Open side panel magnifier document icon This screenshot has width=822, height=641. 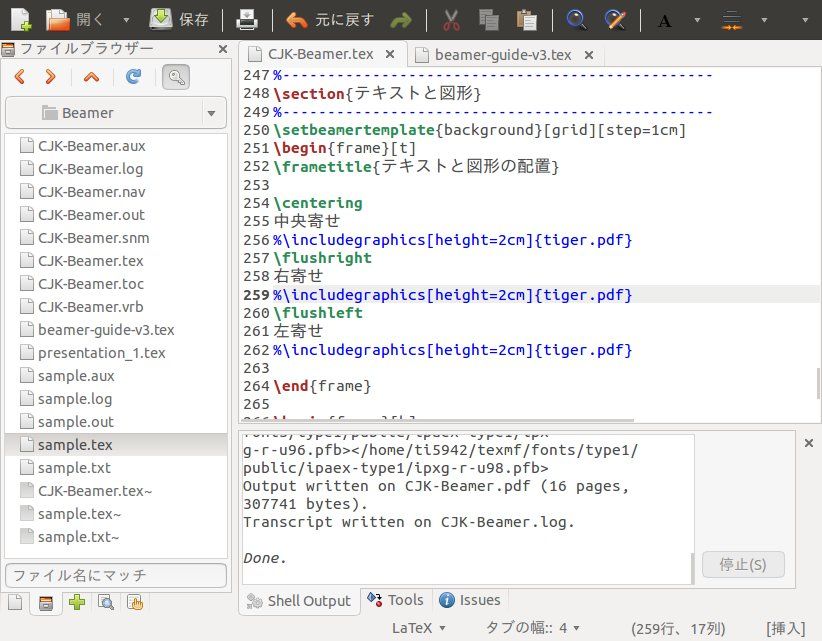[106, 603]
